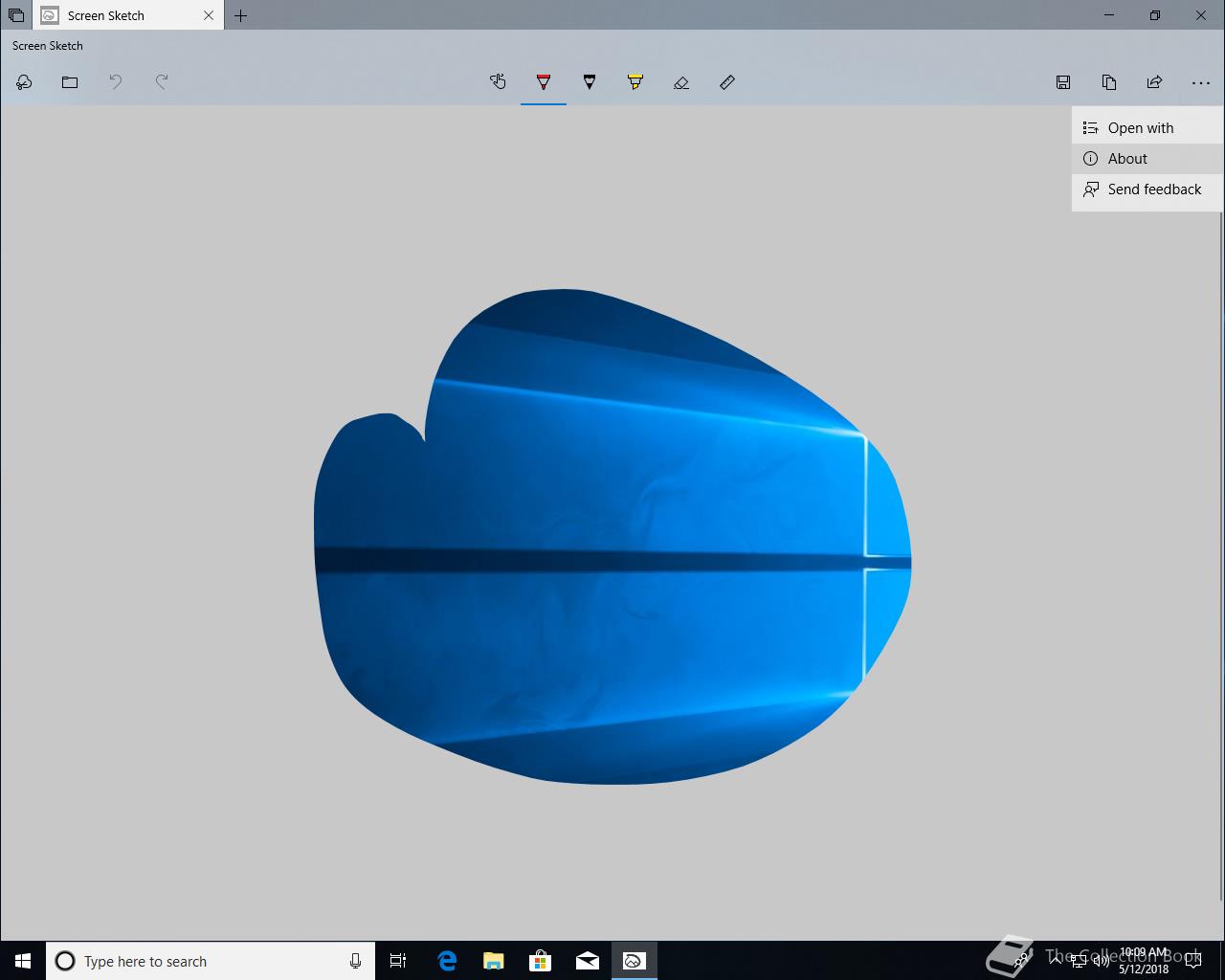Viewport: 1225px width, 980px height.
Task: Click the Type here to search box
Action: [210, 961]
